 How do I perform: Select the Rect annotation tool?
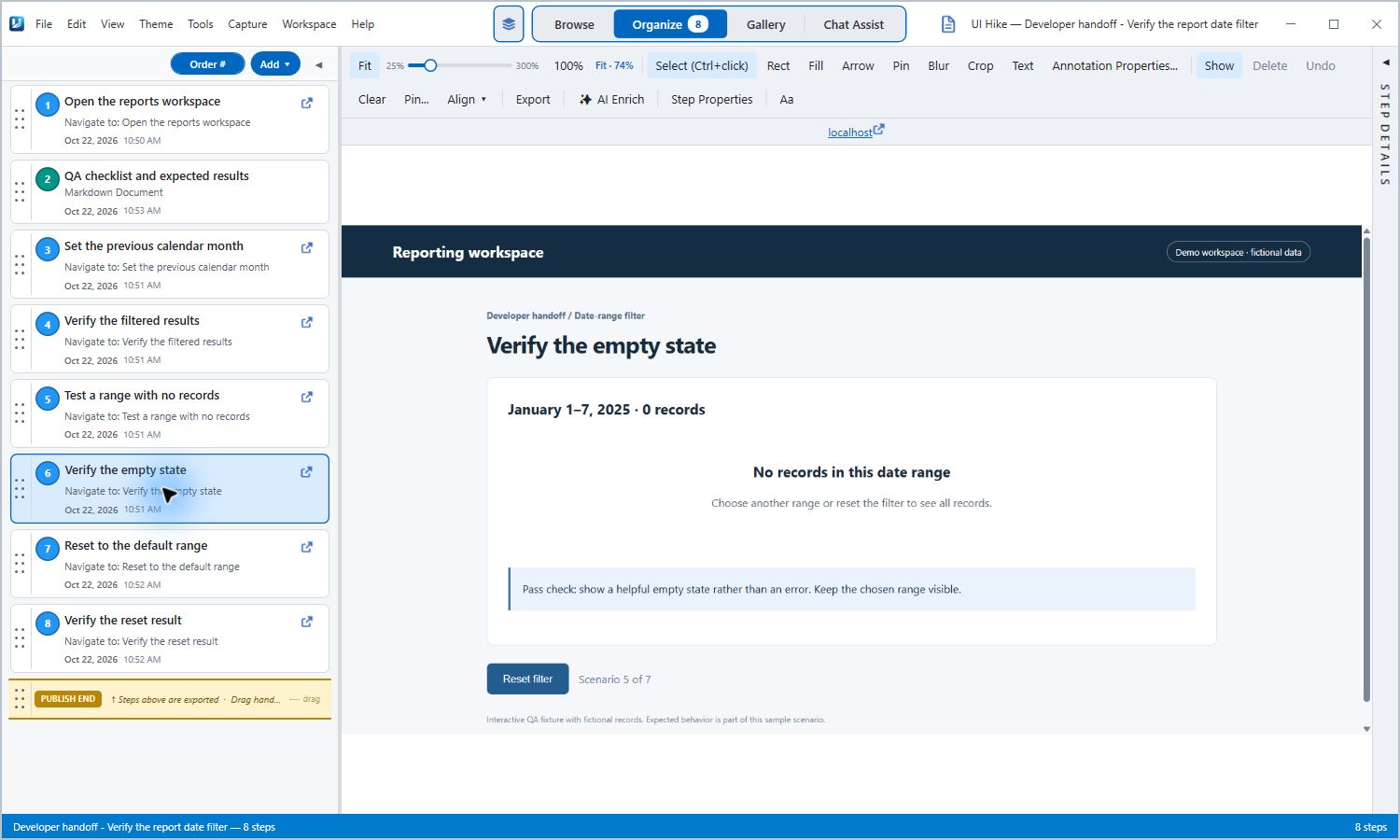778,65
